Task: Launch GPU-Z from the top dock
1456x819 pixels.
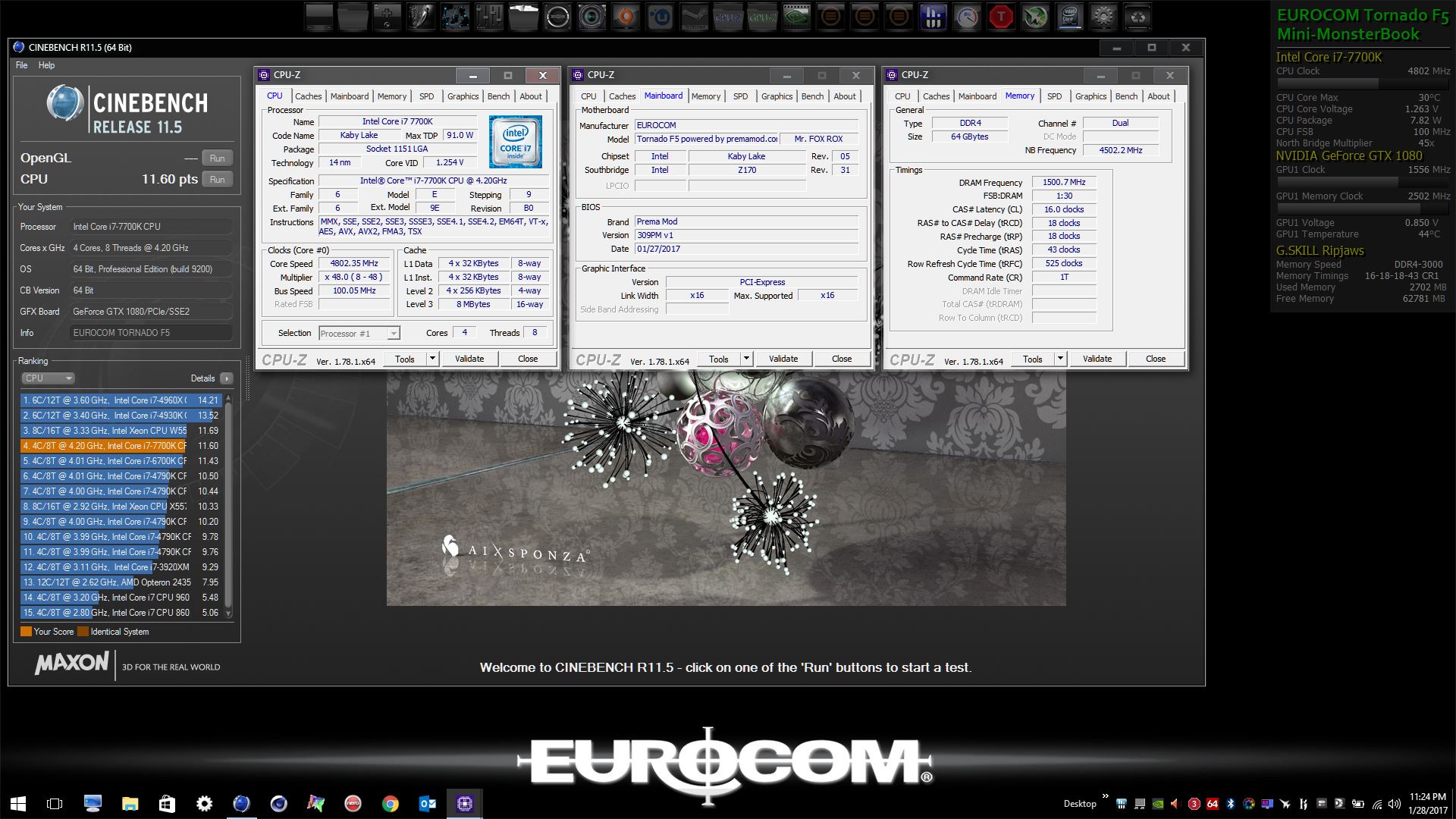Action: tap(762, 17)
